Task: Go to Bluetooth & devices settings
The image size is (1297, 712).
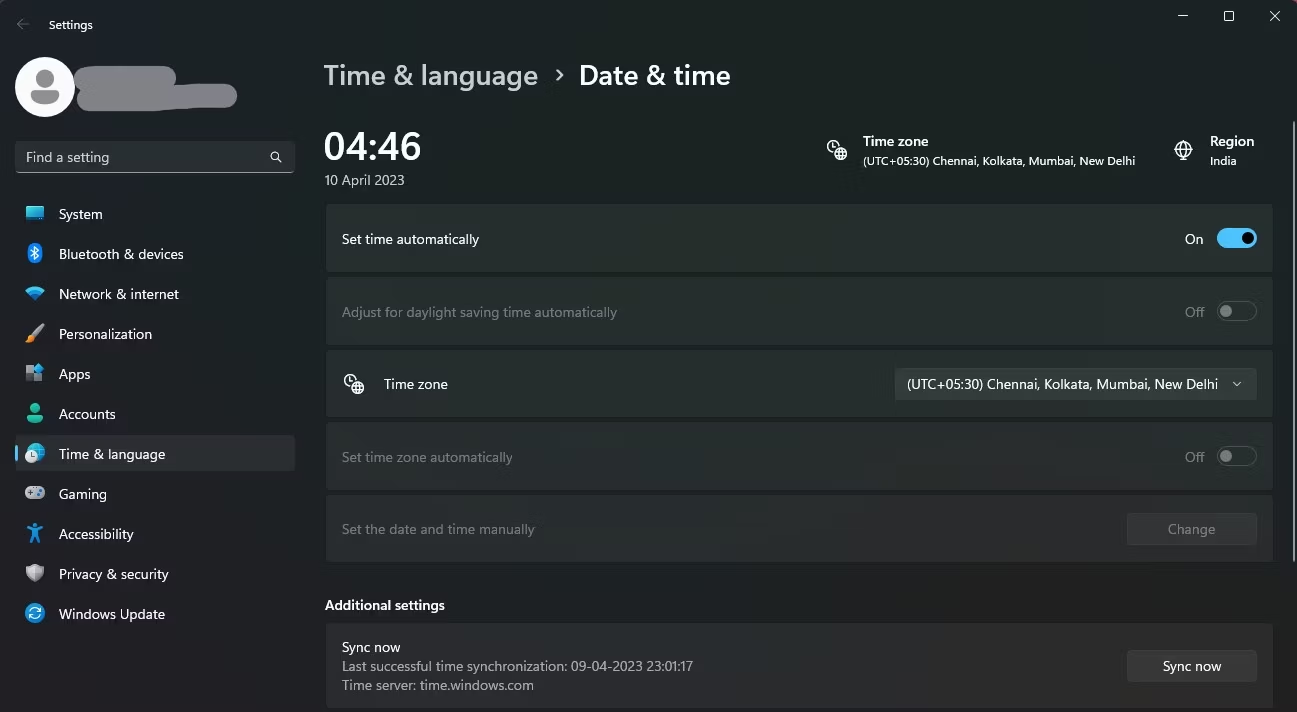Action: click(155, 254)
